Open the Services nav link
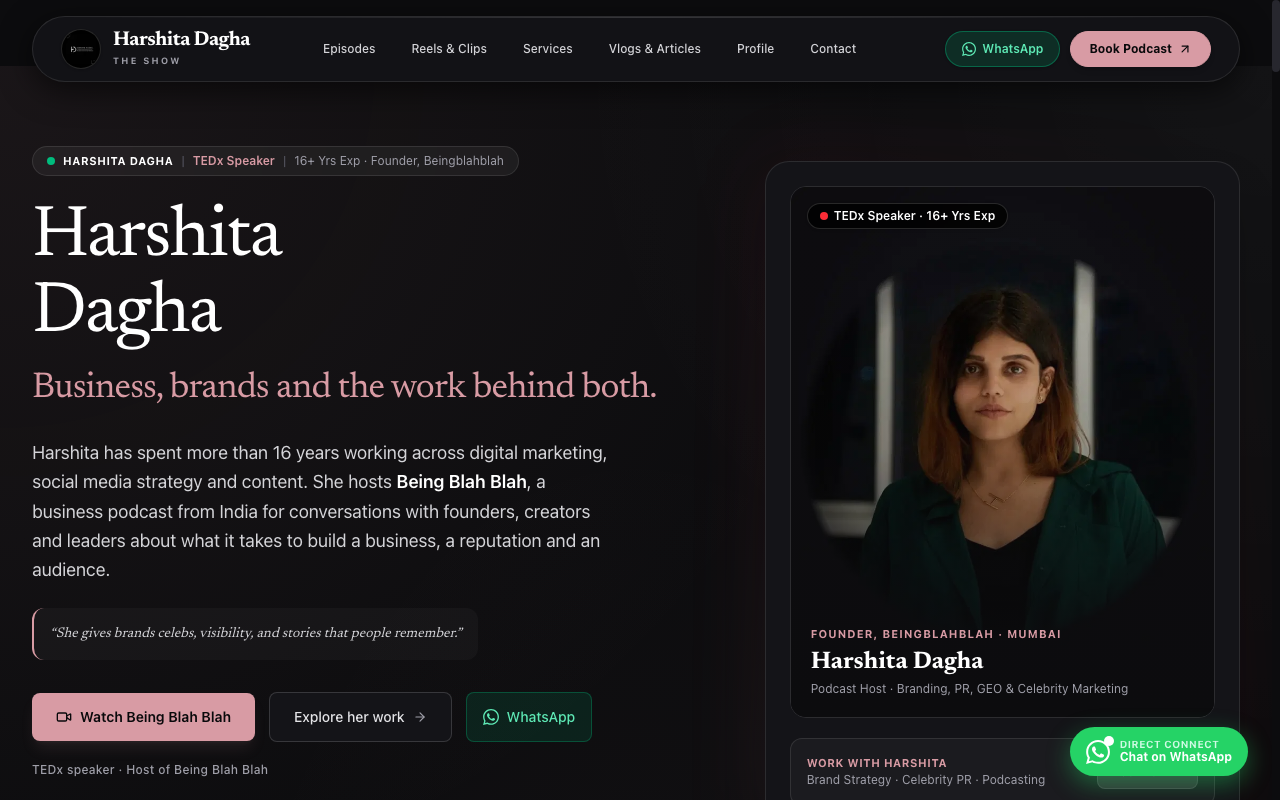 (x=548, y=49)
